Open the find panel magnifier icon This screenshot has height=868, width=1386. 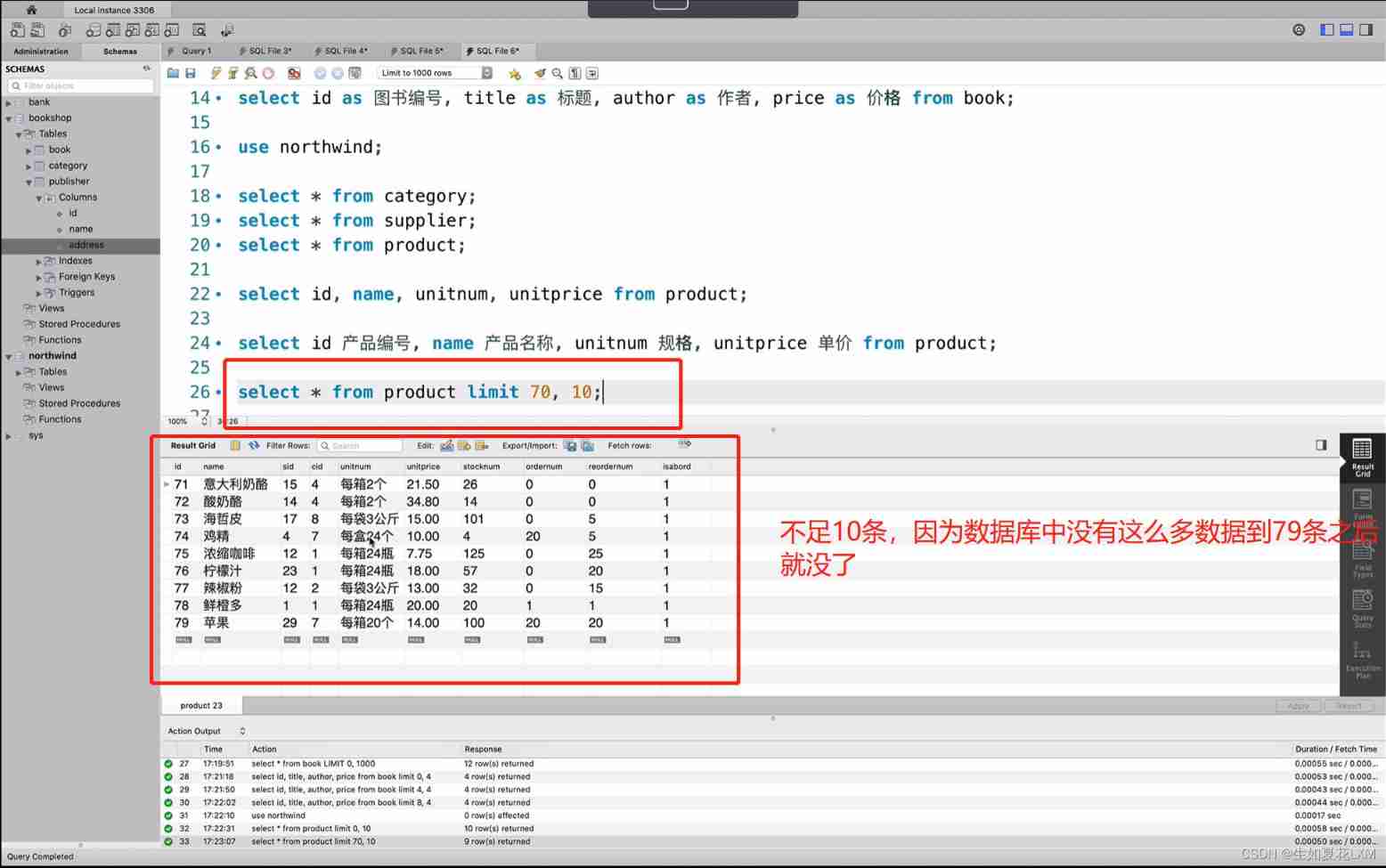pos(557,73)
